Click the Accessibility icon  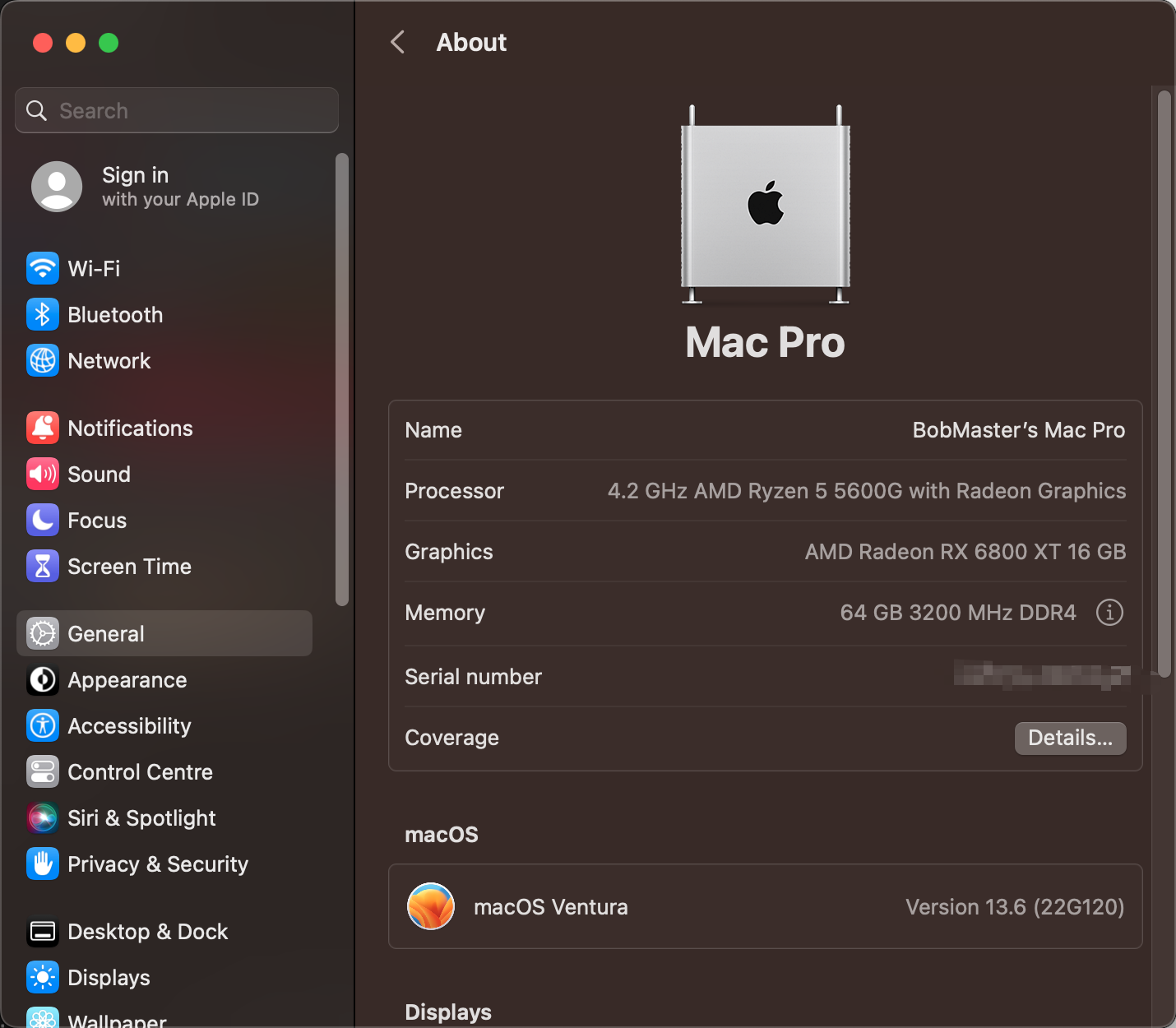pos(43,725)
